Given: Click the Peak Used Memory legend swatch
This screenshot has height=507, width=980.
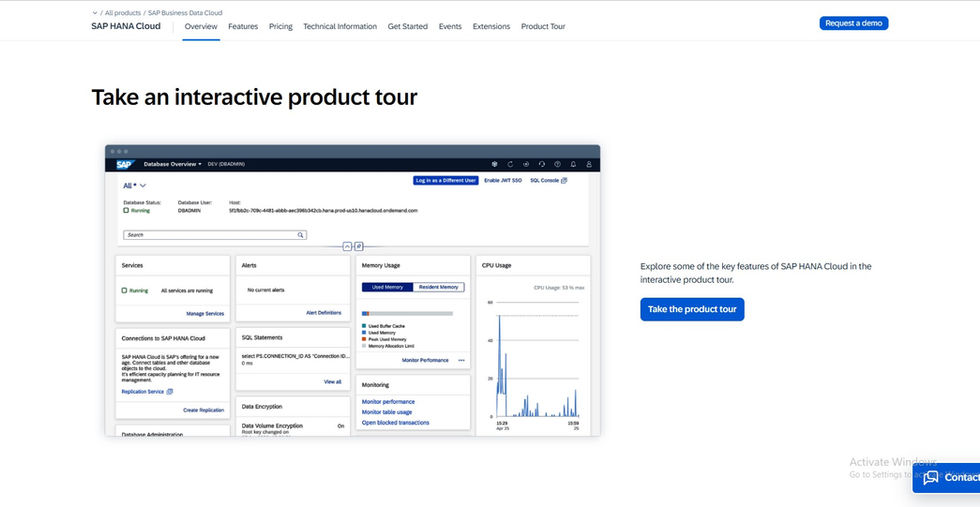Looking at the screenshot, I should pos(364,339).
